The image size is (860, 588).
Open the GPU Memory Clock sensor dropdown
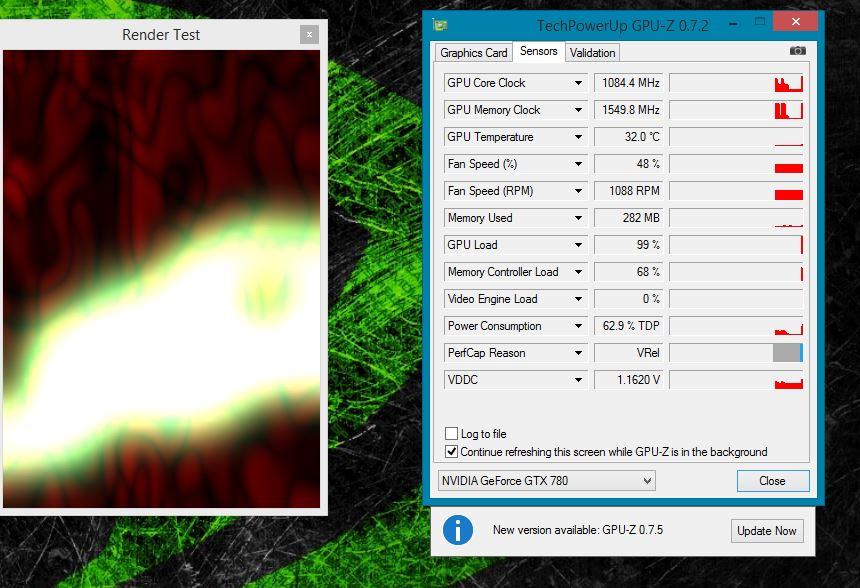coord(578,110)
